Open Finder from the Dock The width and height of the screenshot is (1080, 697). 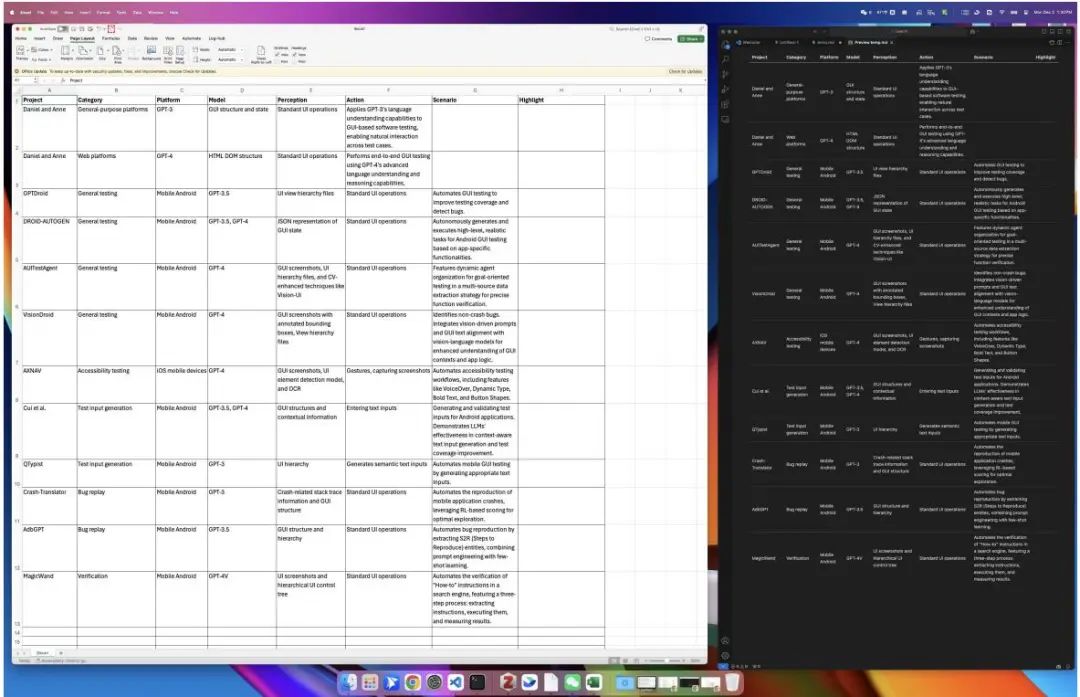(x=349, y=683)
